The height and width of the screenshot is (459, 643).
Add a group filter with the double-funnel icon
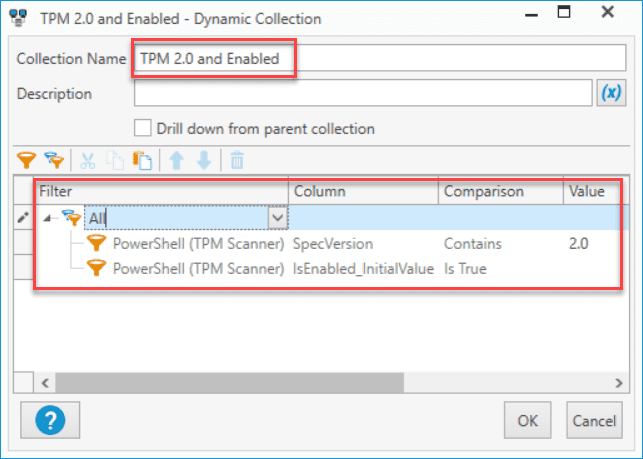(x=54, y=160)
